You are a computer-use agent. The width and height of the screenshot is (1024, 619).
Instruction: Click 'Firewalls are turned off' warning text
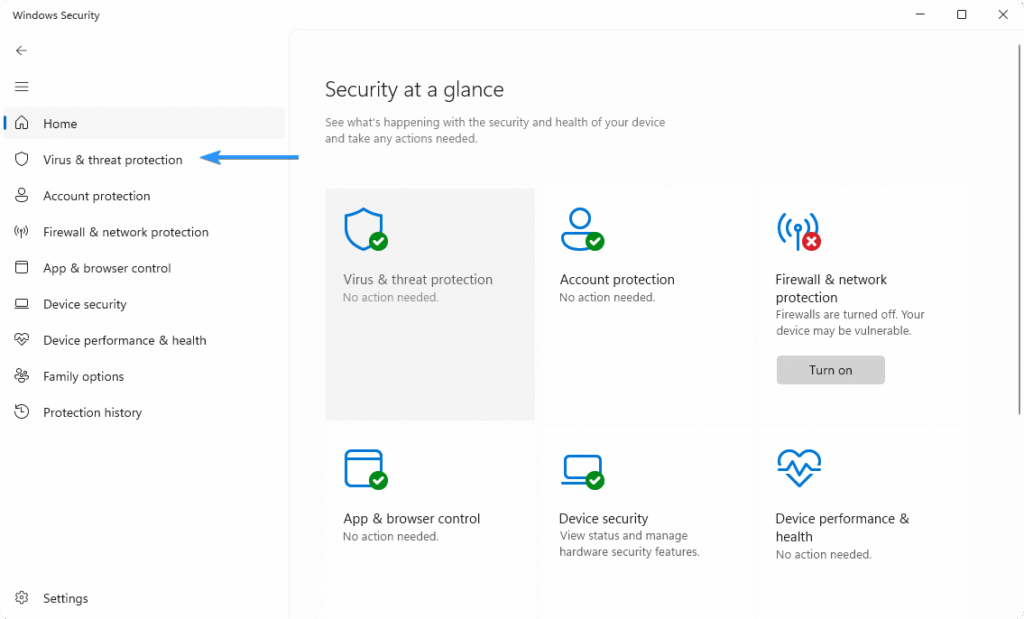(850, 323)
